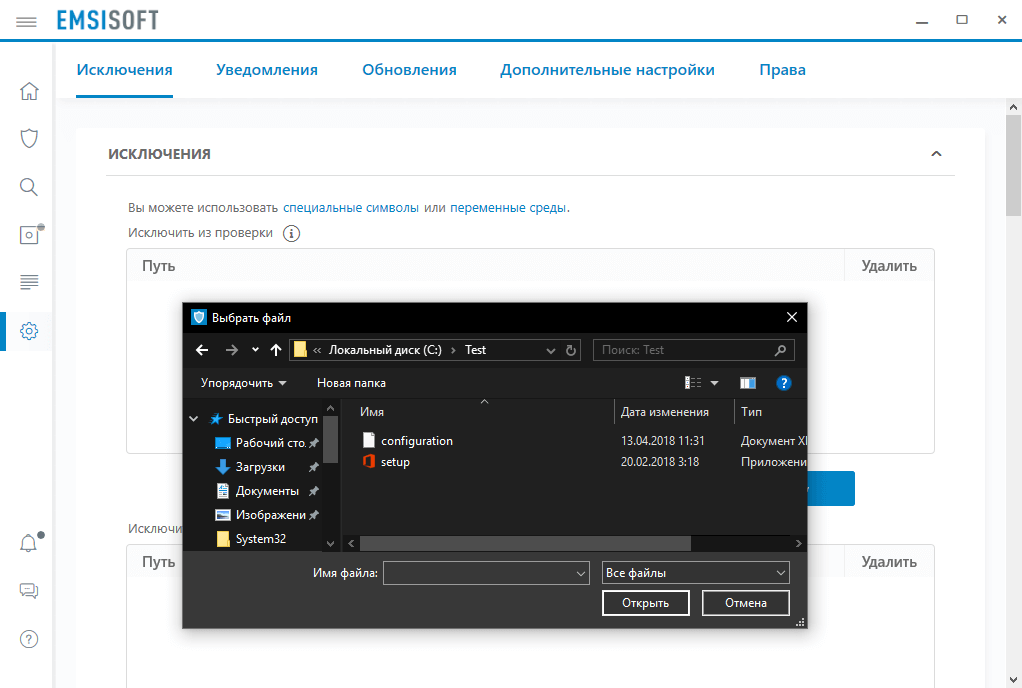Open the blue help icon in file dialog
This screenshot has width=1022, height=688.
tap(783, 383)
